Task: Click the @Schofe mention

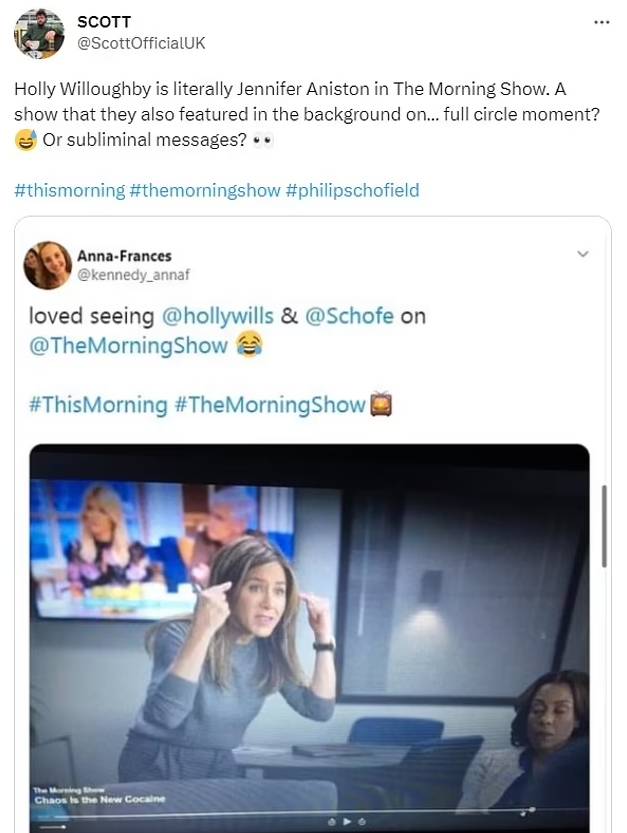Action: click(x=349, y=316)
